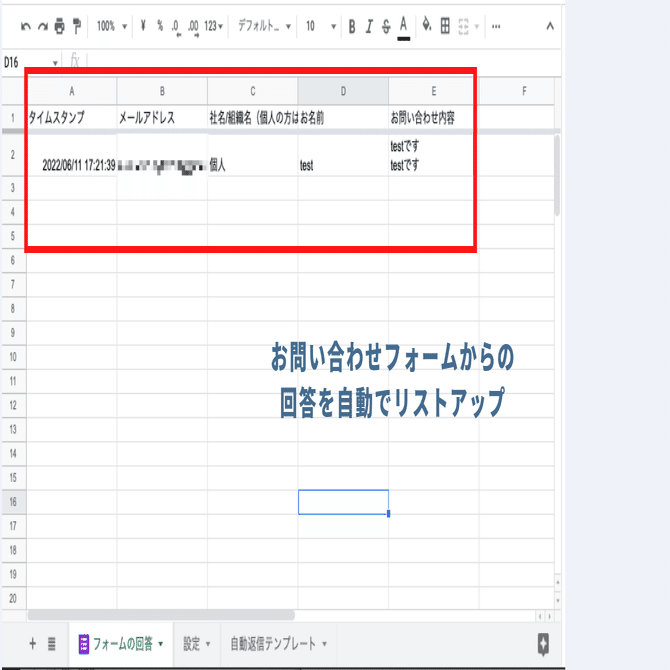Click the 個人 cell
This screenshot has width=670, height=670.
[x=253, y=155]
